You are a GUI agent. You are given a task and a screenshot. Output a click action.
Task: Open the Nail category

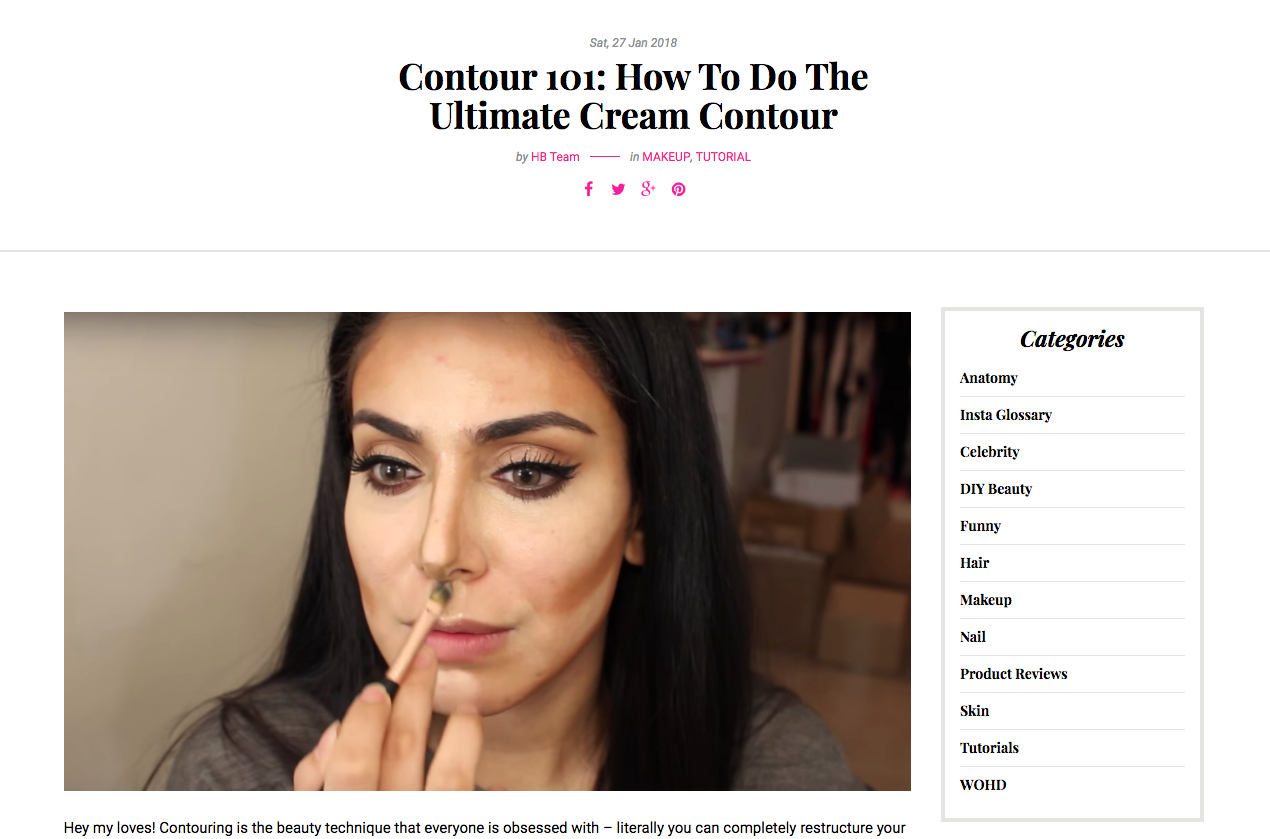coord(973,637)
